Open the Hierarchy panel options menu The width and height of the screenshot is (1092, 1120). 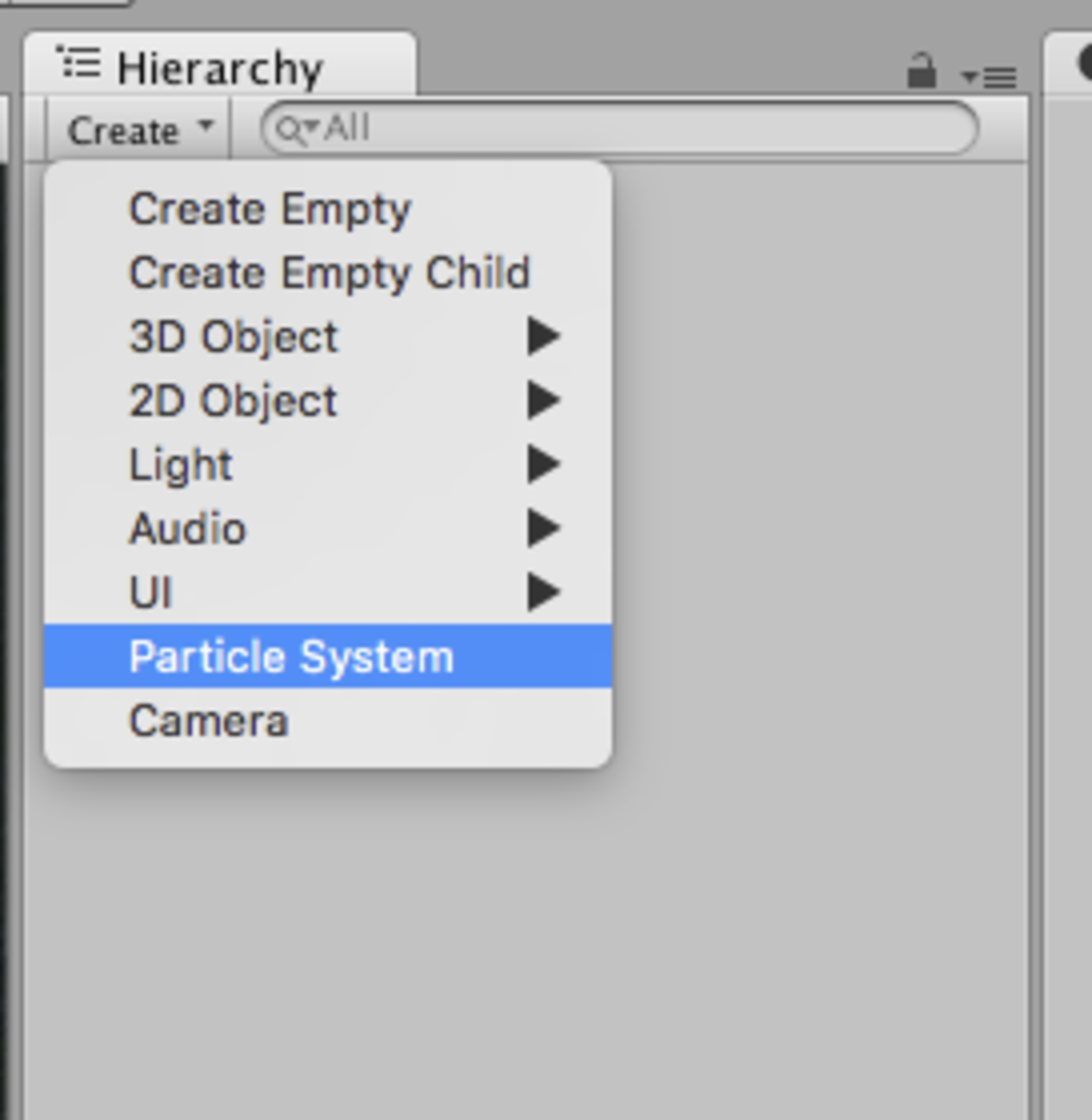[990, 77]
